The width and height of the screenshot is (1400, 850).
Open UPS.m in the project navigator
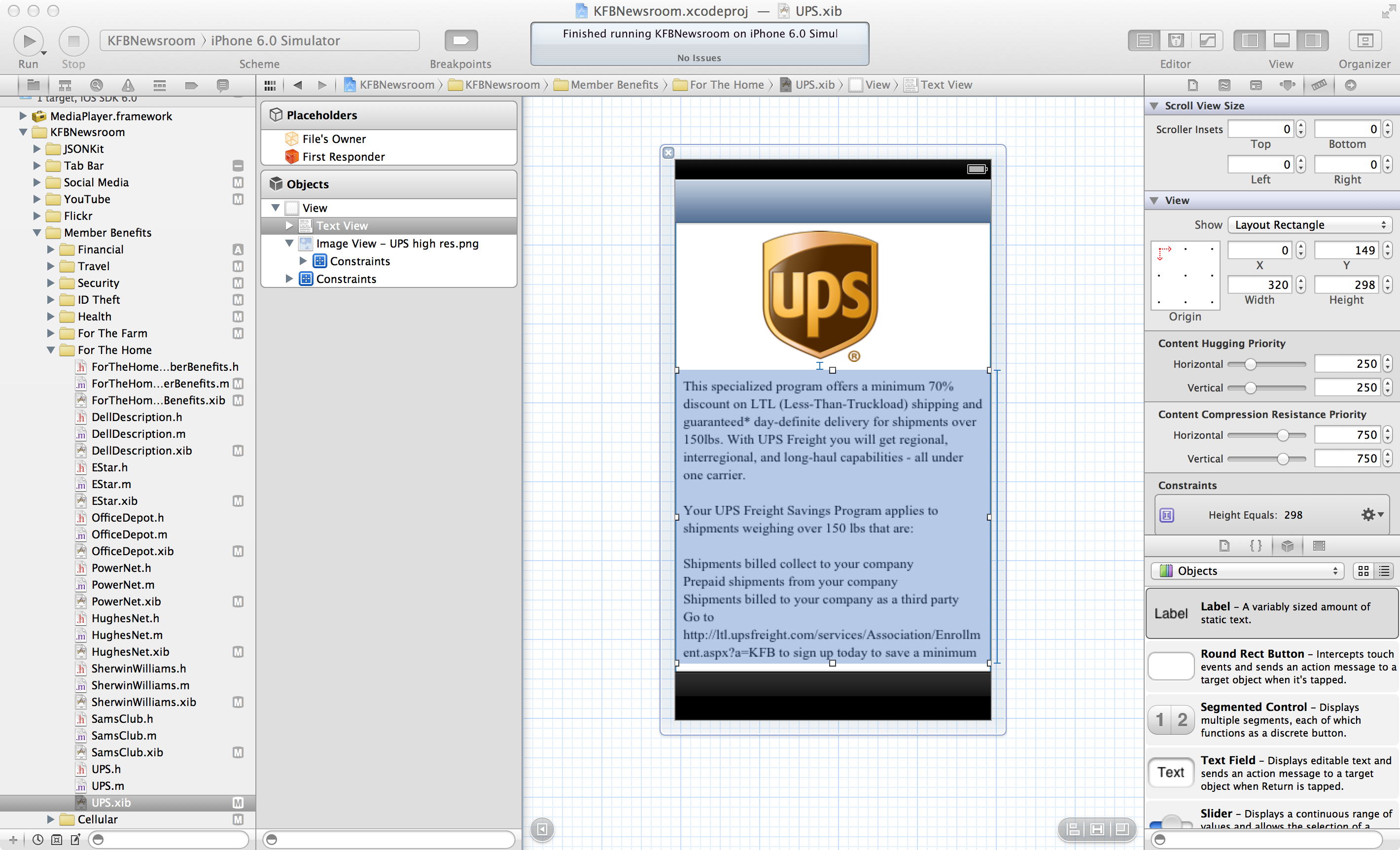pyautogui.click(x=108, y=786)
